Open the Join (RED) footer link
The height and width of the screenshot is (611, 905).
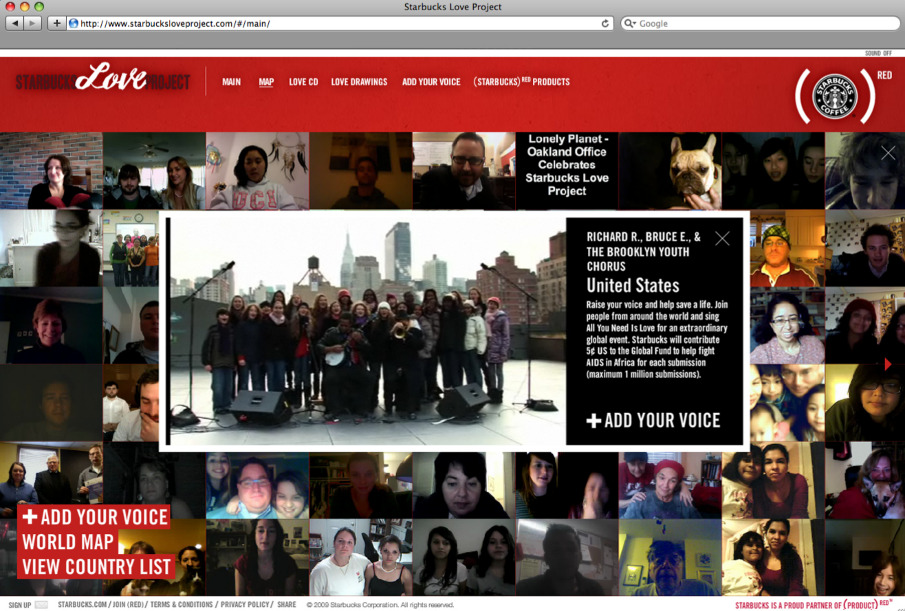pos(128,605)
